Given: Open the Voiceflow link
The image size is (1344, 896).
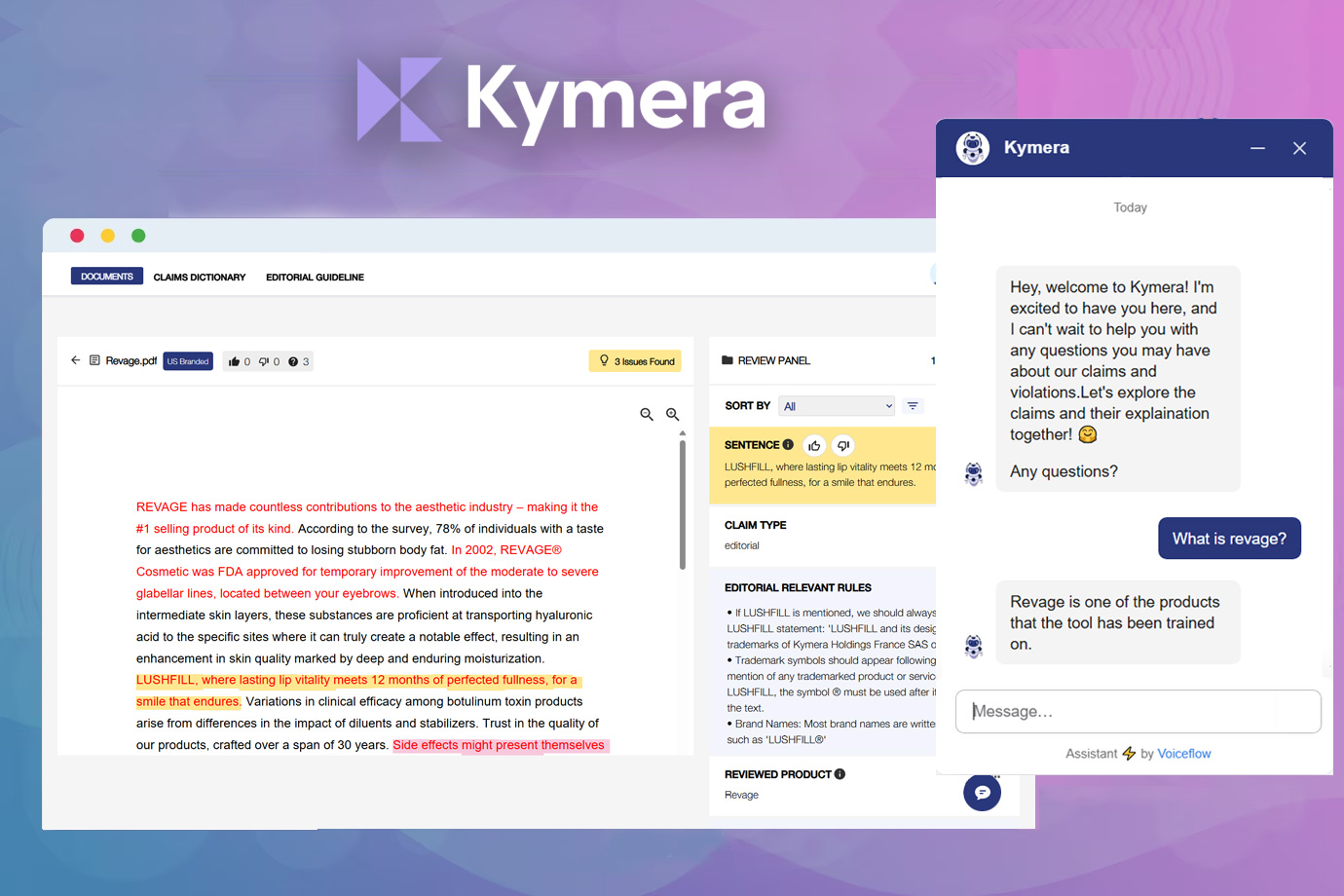Looking at the screenshot, I should coord(1183,754).
